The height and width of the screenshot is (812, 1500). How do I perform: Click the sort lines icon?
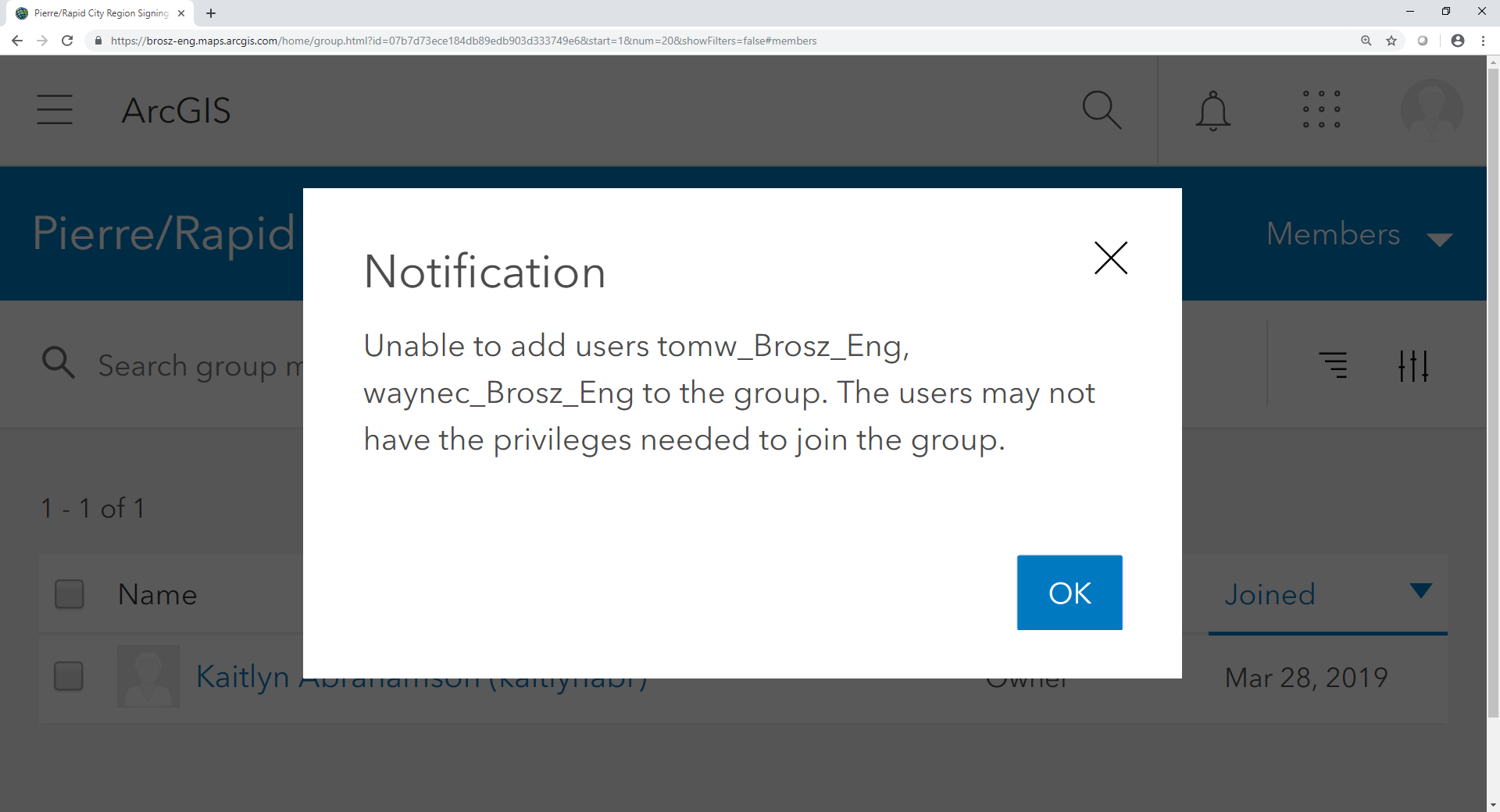pos(1334,365)
